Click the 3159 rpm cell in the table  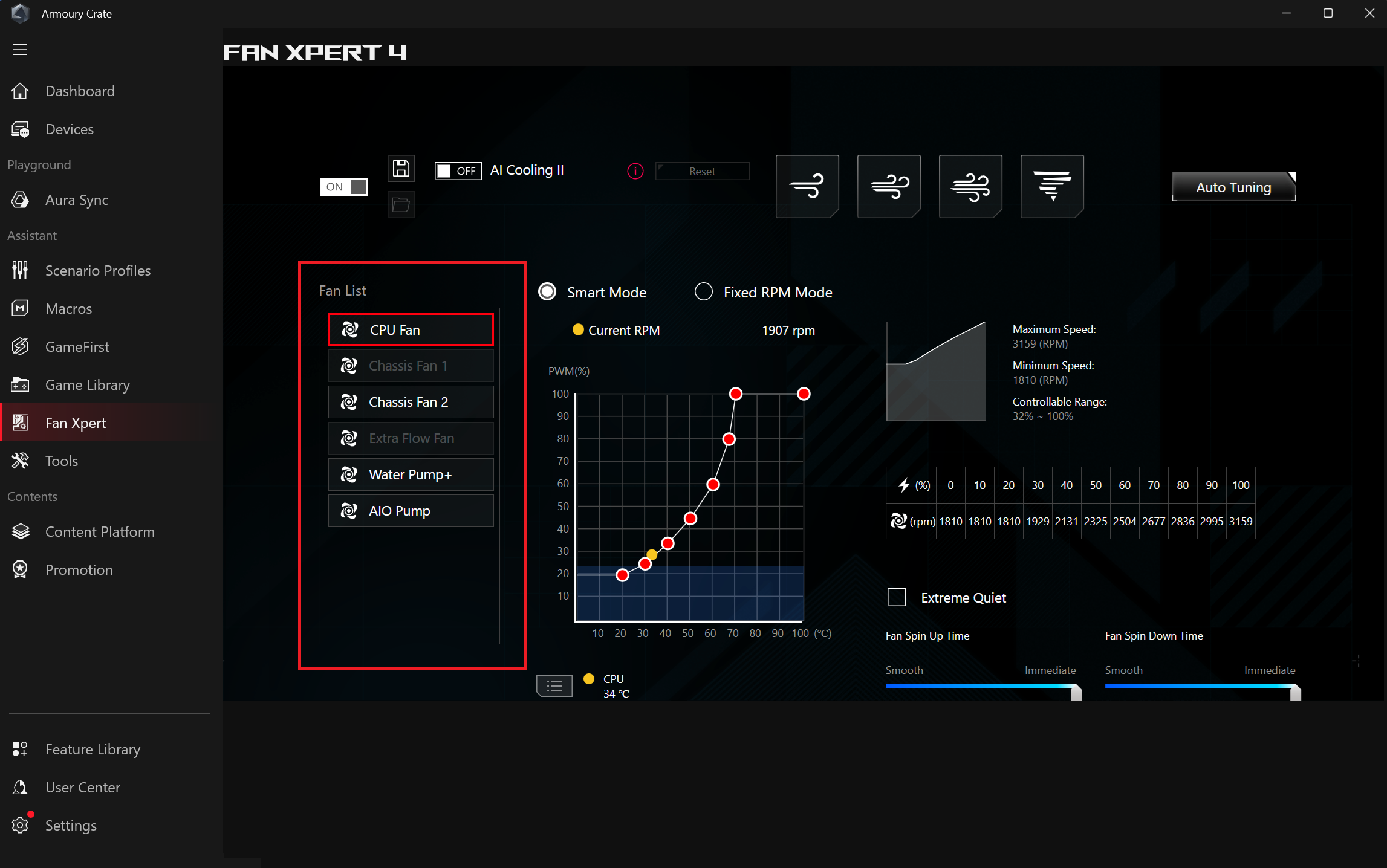1241,521
